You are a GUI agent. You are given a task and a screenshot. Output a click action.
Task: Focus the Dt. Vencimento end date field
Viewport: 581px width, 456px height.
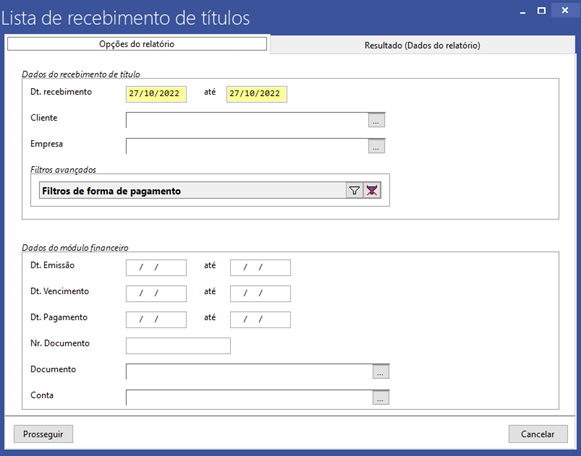click(260, 293)
